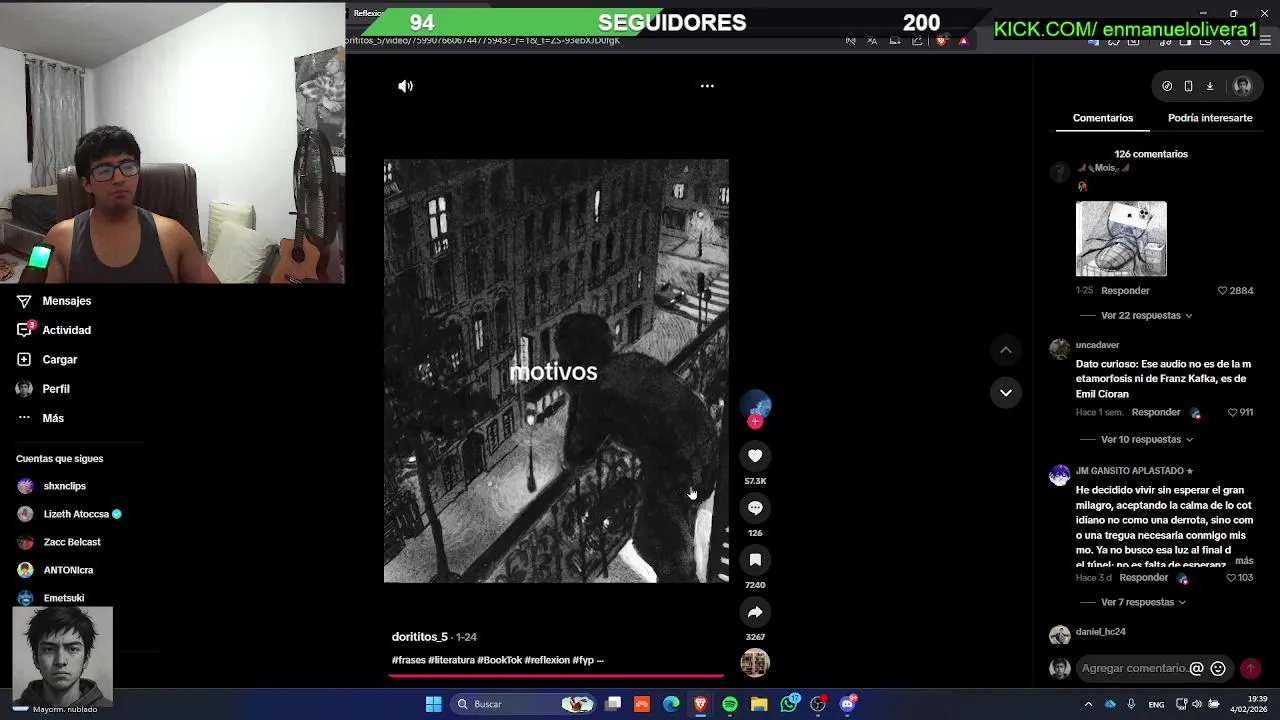The width and height of the screenshot is (1280, 720).
Task: Open daniel_hc24's commenter profile name
Action: coord(1100,632)
